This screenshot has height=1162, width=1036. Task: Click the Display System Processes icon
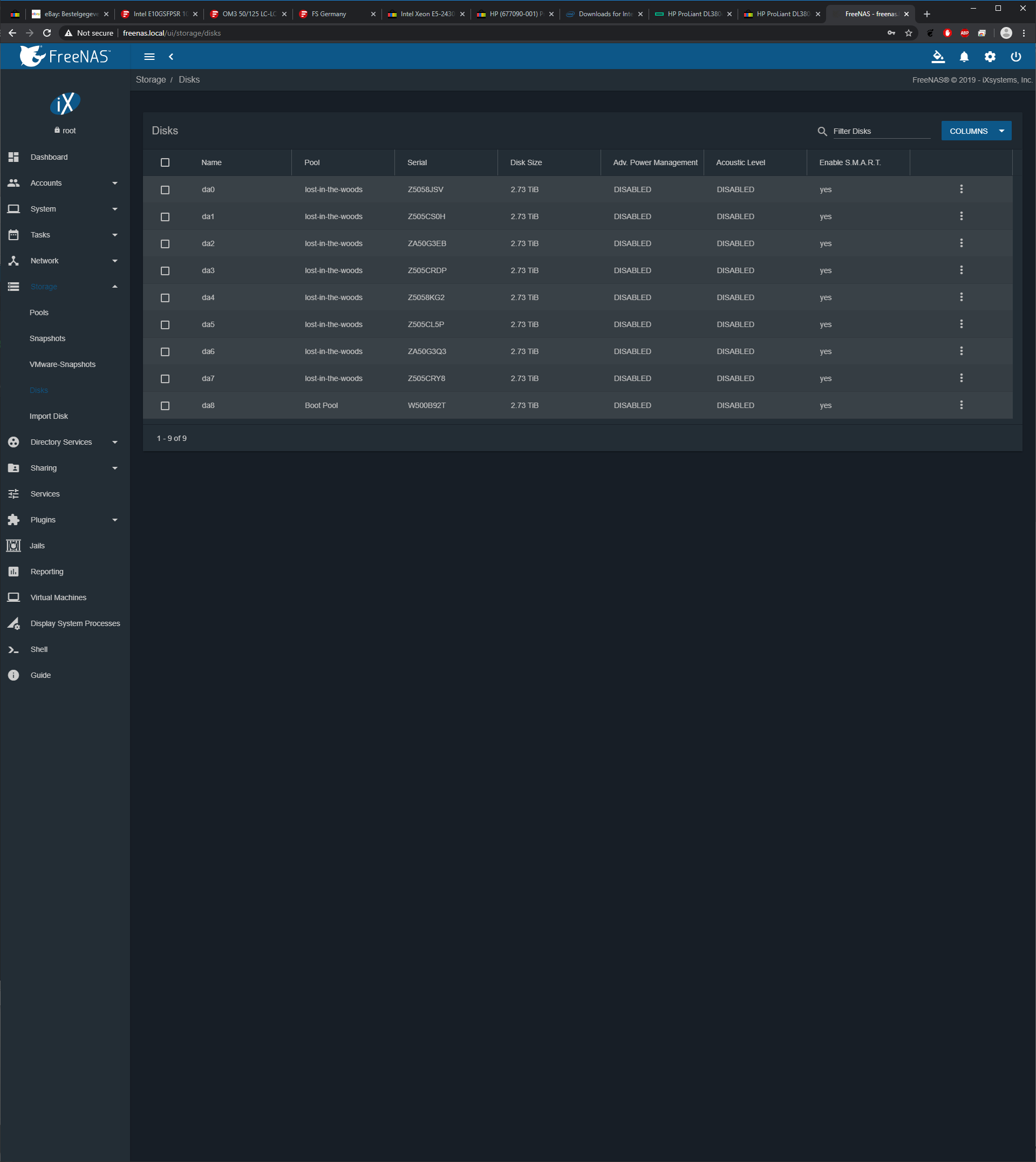coord(13,623)
